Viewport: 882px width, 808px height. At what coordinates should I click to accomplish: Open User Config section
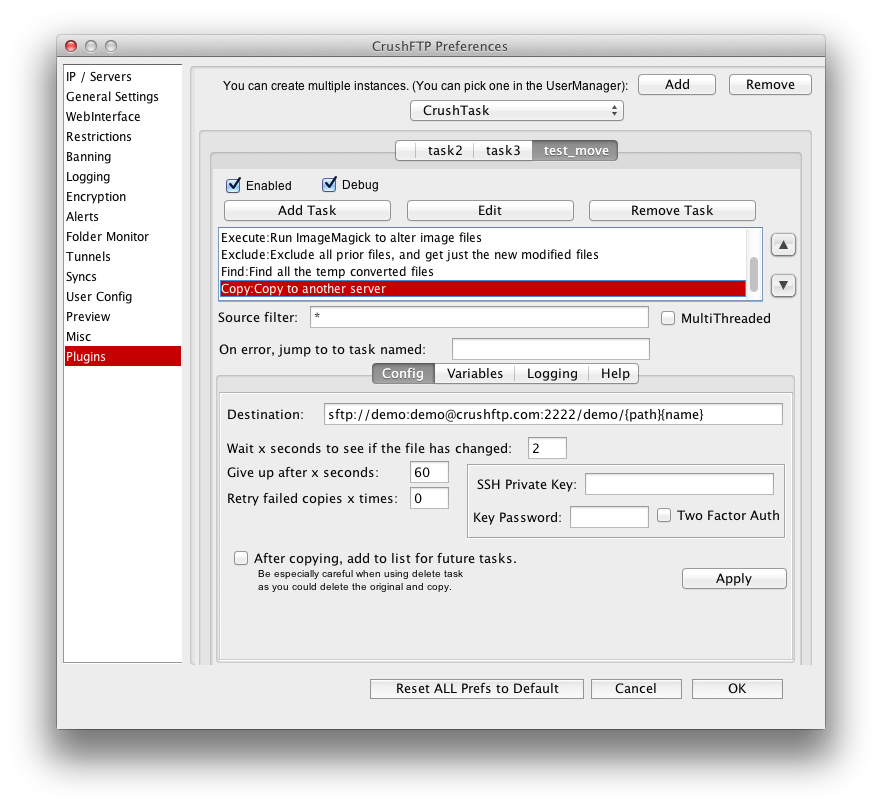click(123, 297)
